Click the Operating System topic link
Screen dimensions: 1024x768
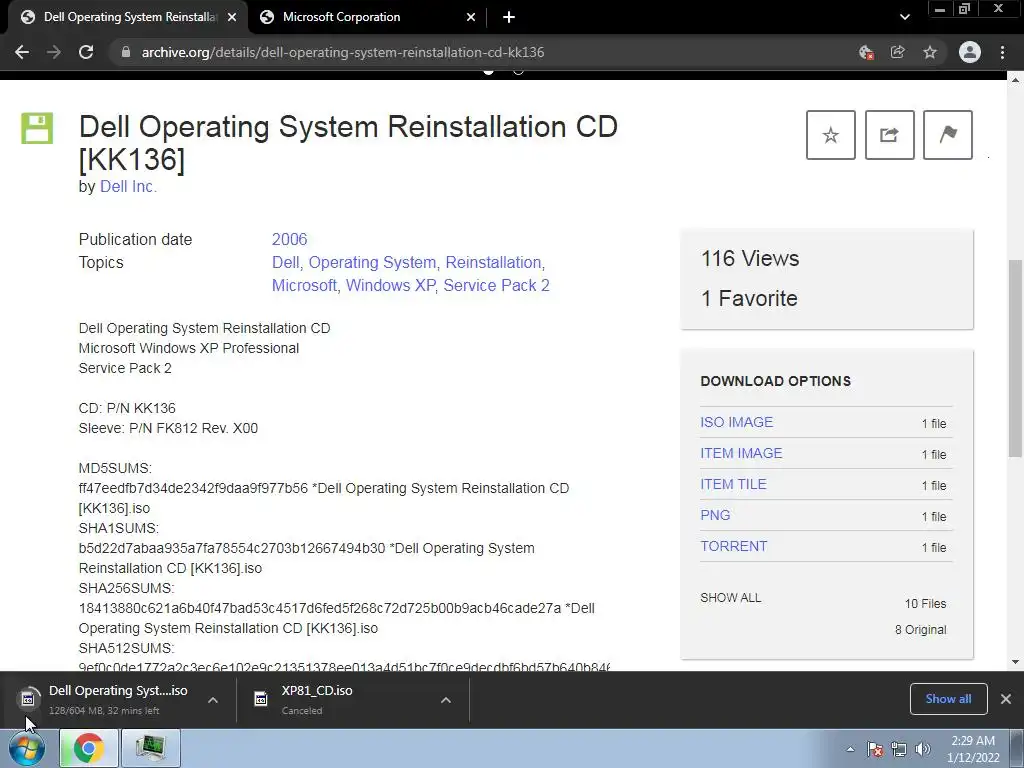click(372, 263)
